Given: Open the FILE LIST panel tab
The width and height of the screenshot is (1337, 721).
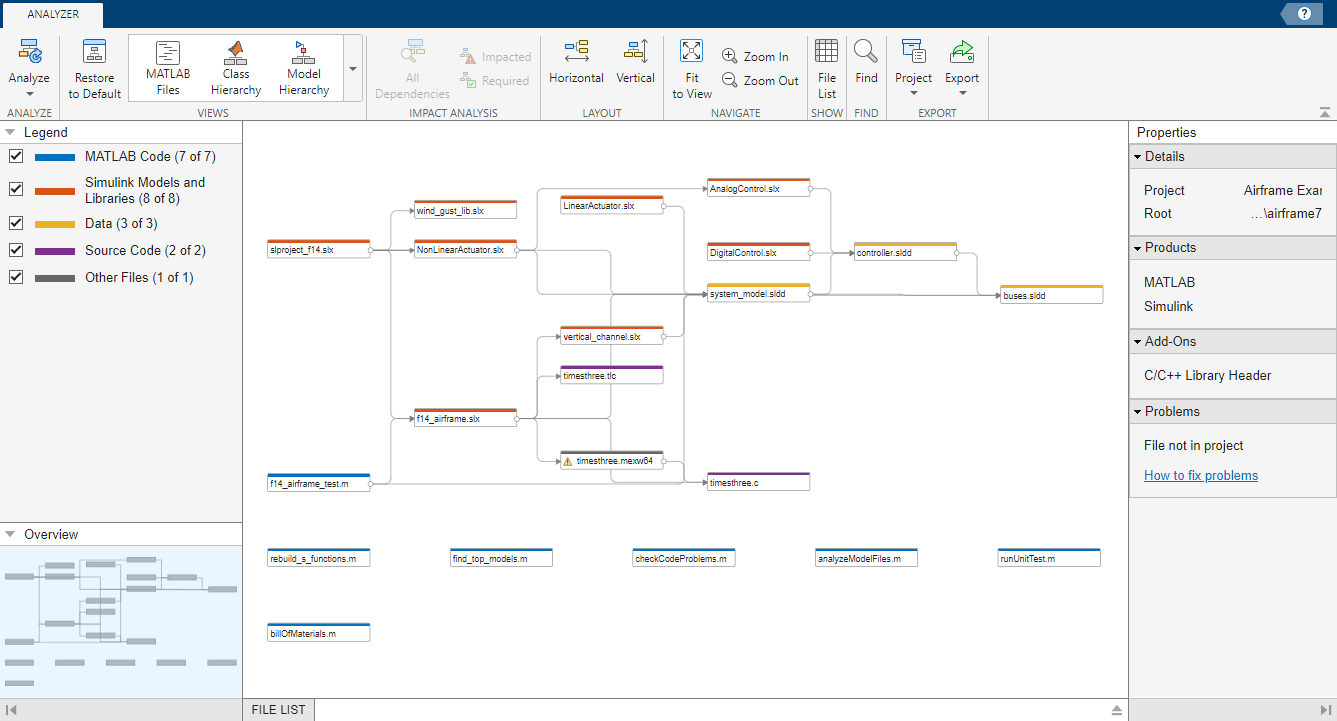Looking at the screenshot, I should [277, 709].
